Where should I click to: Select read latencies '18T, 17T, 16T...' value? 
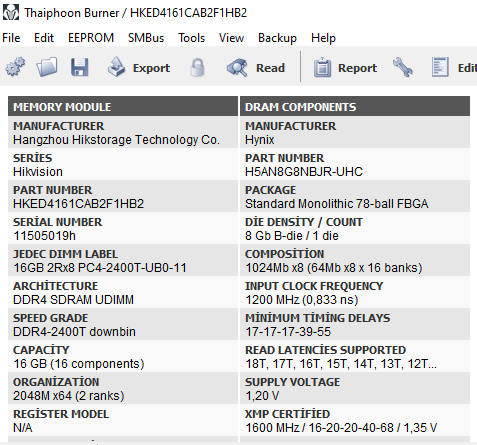tap(341, 364)
